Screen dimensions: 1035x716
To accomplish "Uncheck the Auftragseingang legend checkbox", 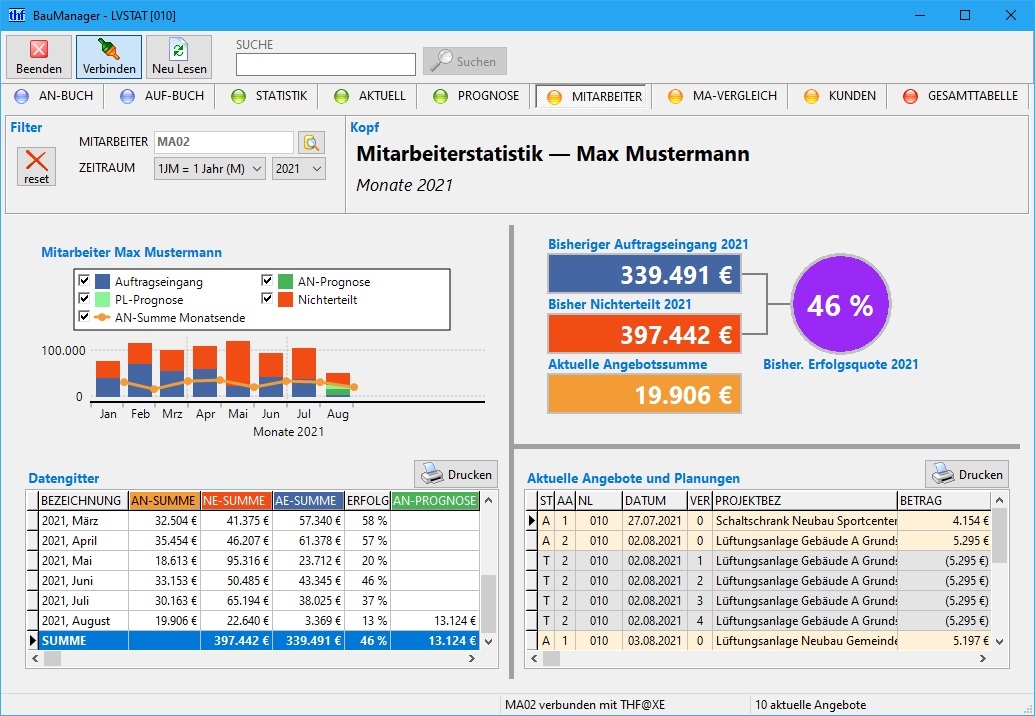I will [x=84, y=280].
